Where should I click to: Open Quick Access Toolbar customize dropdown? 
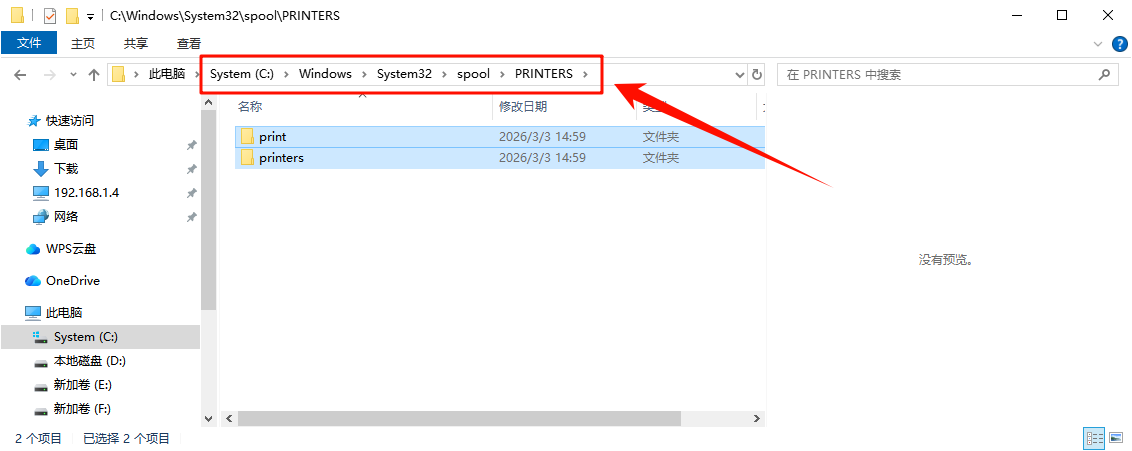click(91, 17)
